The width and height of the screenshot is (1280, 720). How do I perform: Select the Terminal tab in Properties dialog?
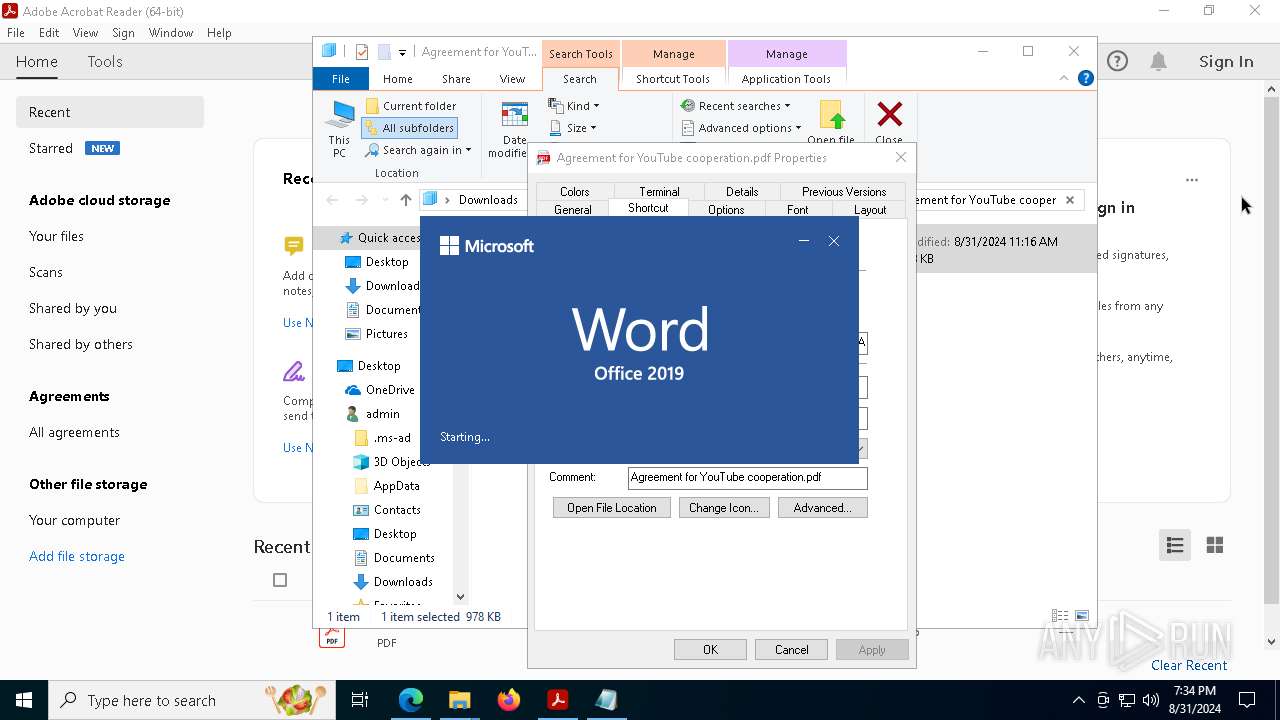pyautogui.click(x=659, y=192)
